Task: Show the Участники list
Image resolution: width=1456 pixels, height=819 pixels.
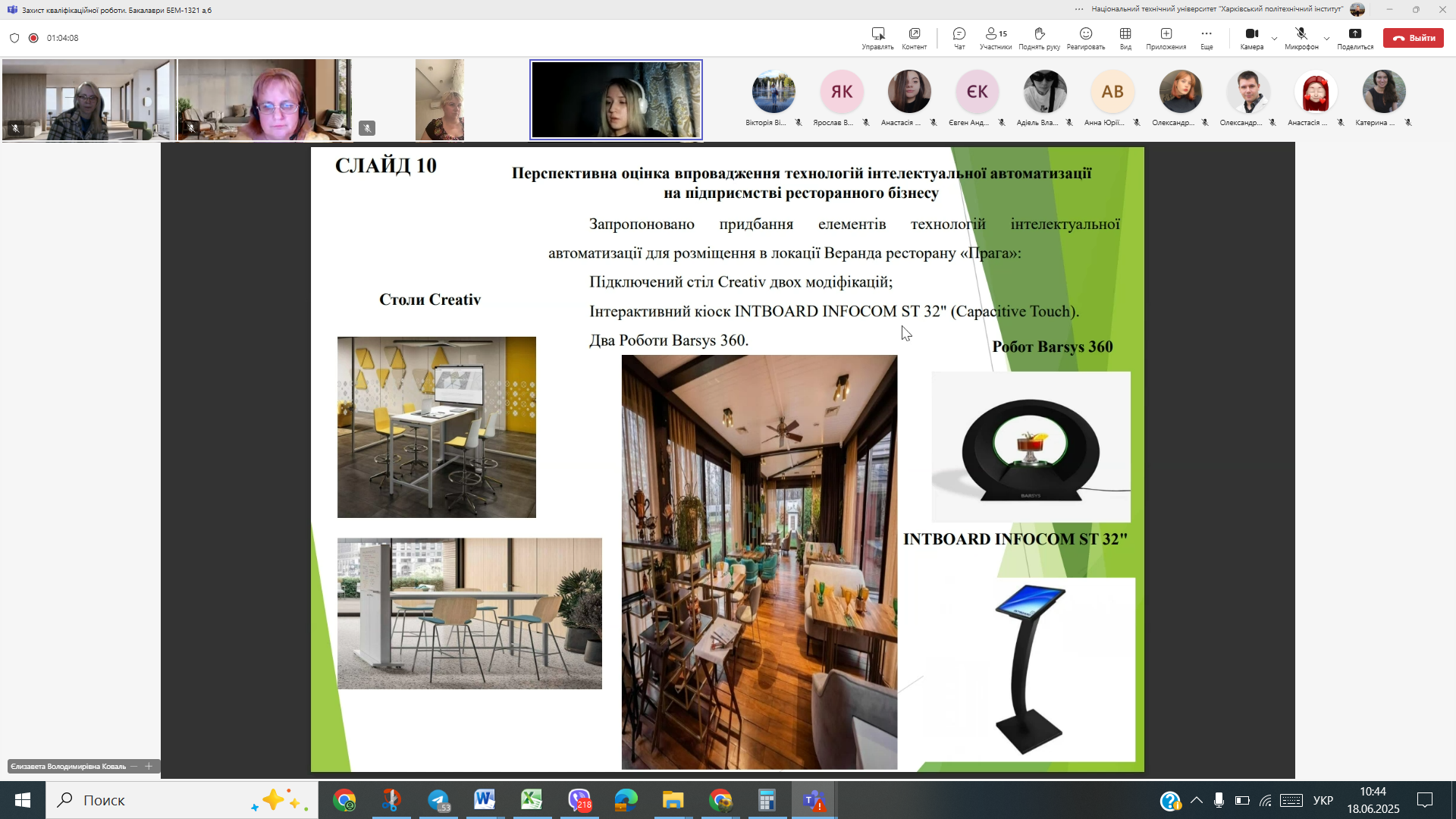Action: 995,37
